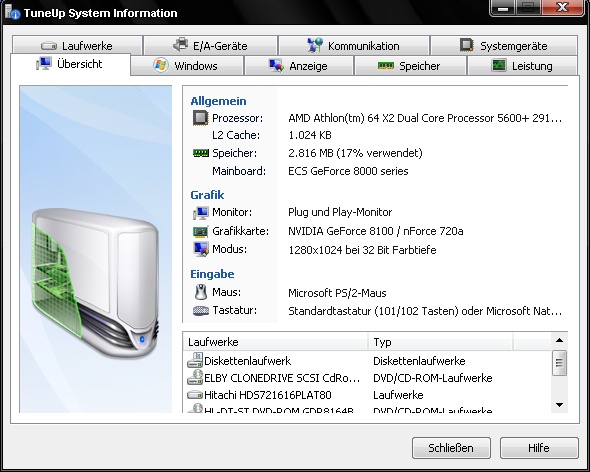590x472 pixels.
Task: Click the green graph icon on Leistung tab
Action: (499, 65)
